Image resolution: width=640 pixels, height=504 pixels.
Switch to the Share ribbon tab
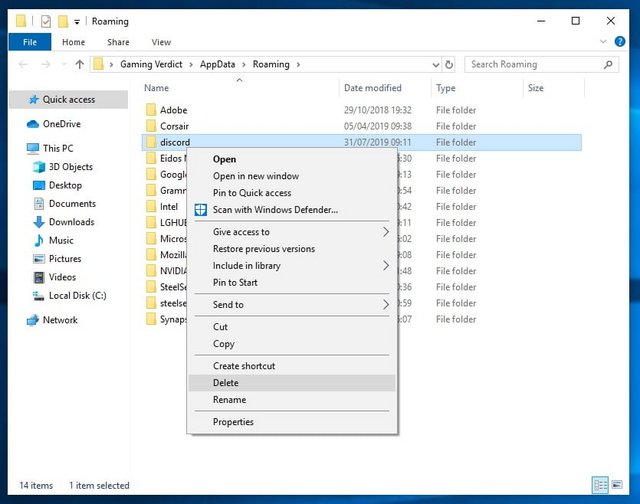[118, 42]
